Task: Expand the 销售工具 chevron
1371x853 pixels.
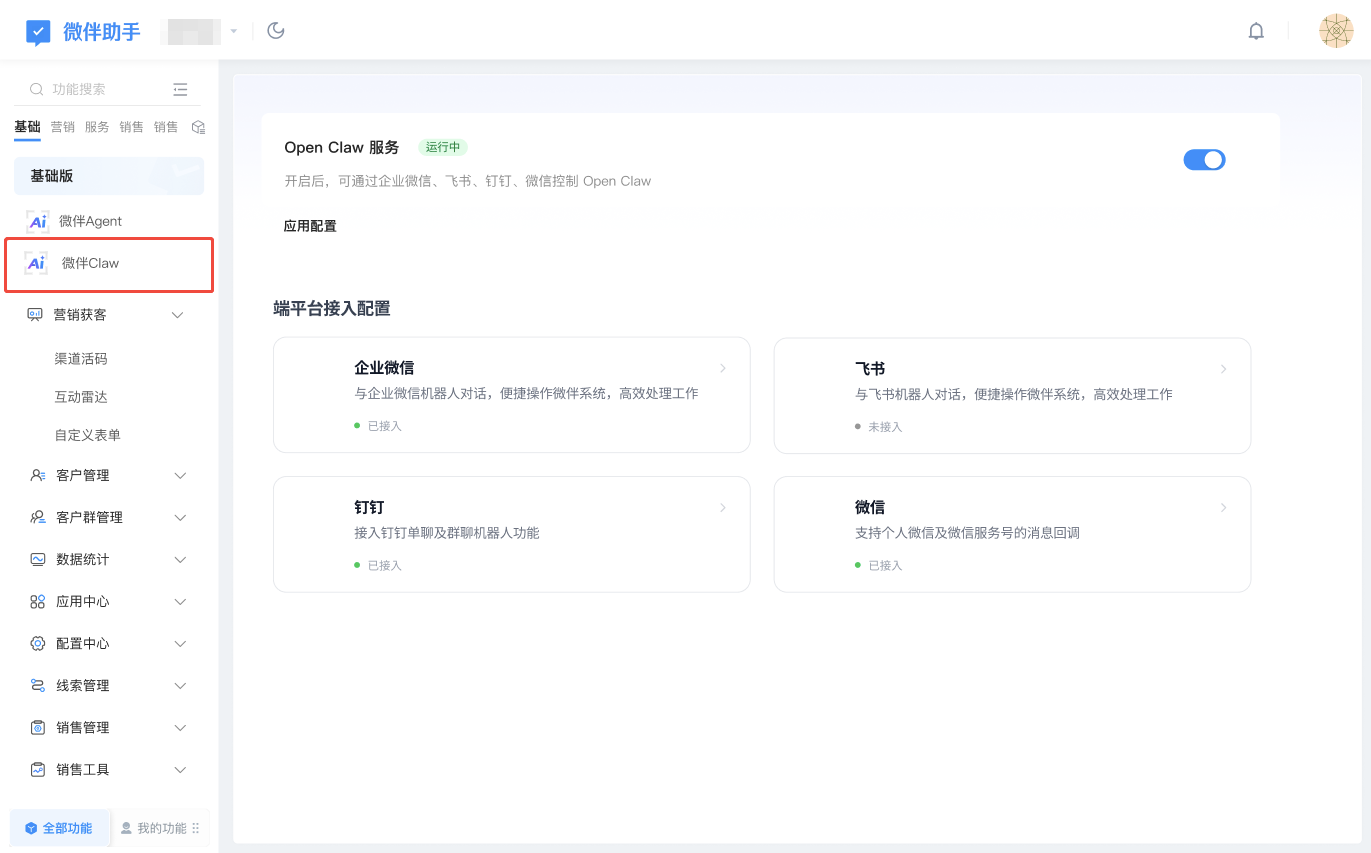Action: (x=181, y=770)
